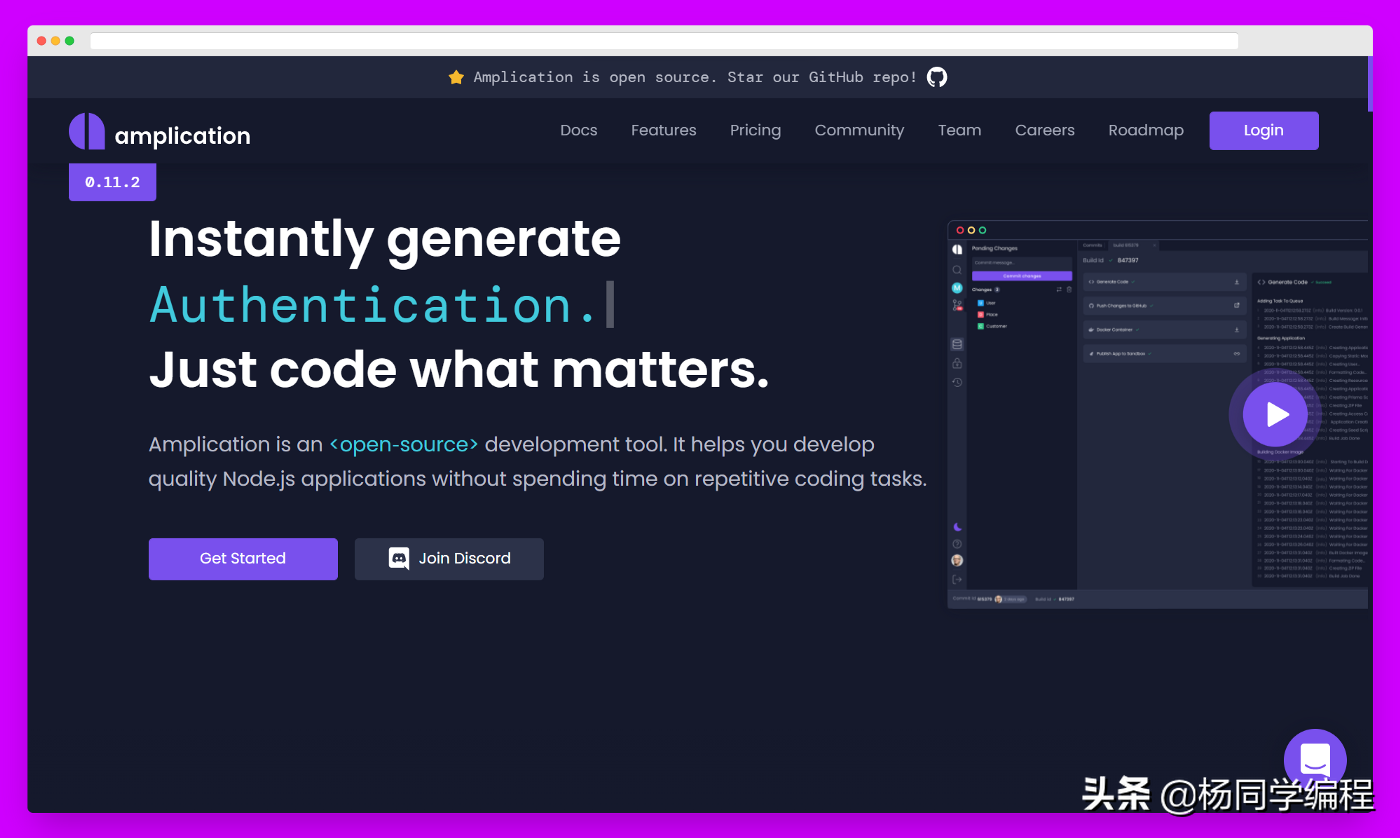Click the compare changes icon beside Changes
The height and width of the screenshot is (838, 1400).
coord(1059,290)
